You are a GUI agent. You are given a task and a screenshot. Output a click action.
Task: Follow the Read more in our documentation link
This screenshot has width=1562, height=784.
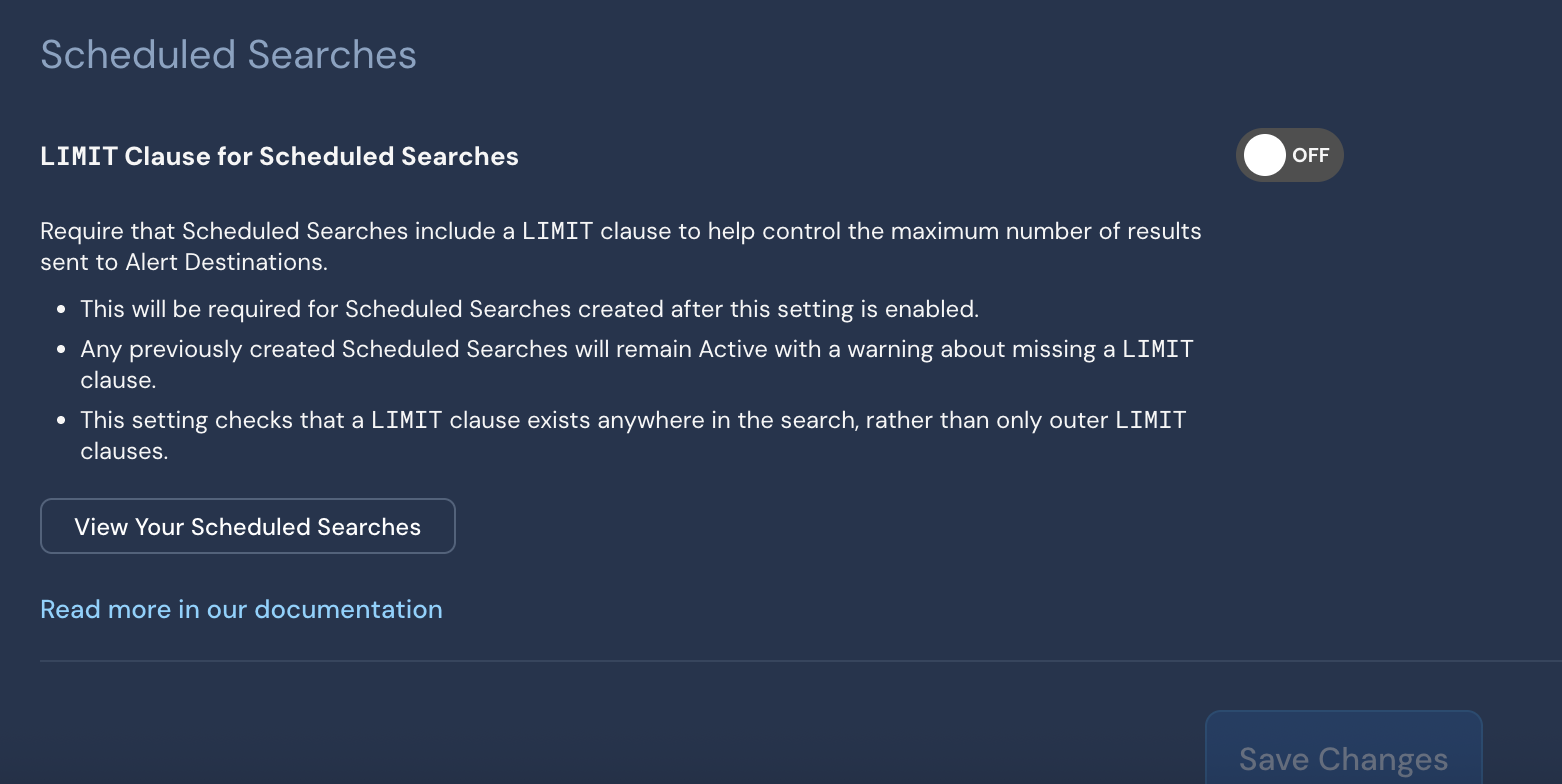pyautogui.click(x=241, y=609)
